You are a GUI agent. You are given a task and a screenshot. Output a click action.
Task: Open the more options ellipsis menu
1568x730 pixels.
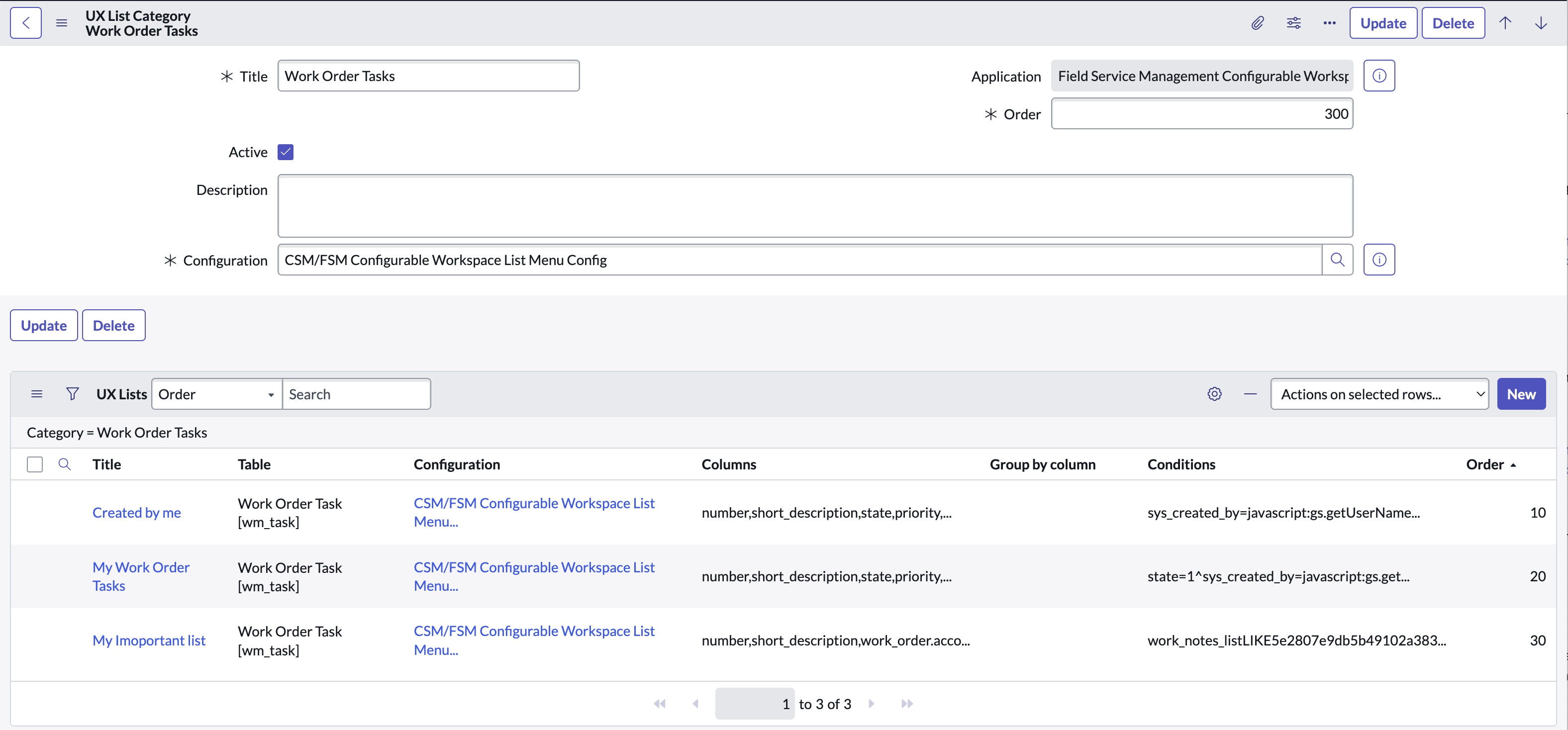tap(1329, 22)
